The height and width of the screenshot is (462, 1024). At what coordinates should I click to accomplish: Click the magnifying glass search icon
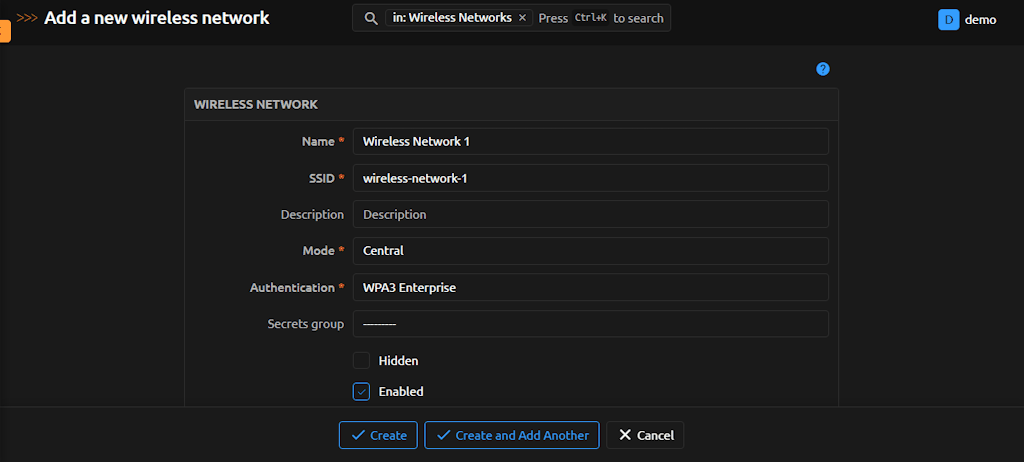pos(370,18)
